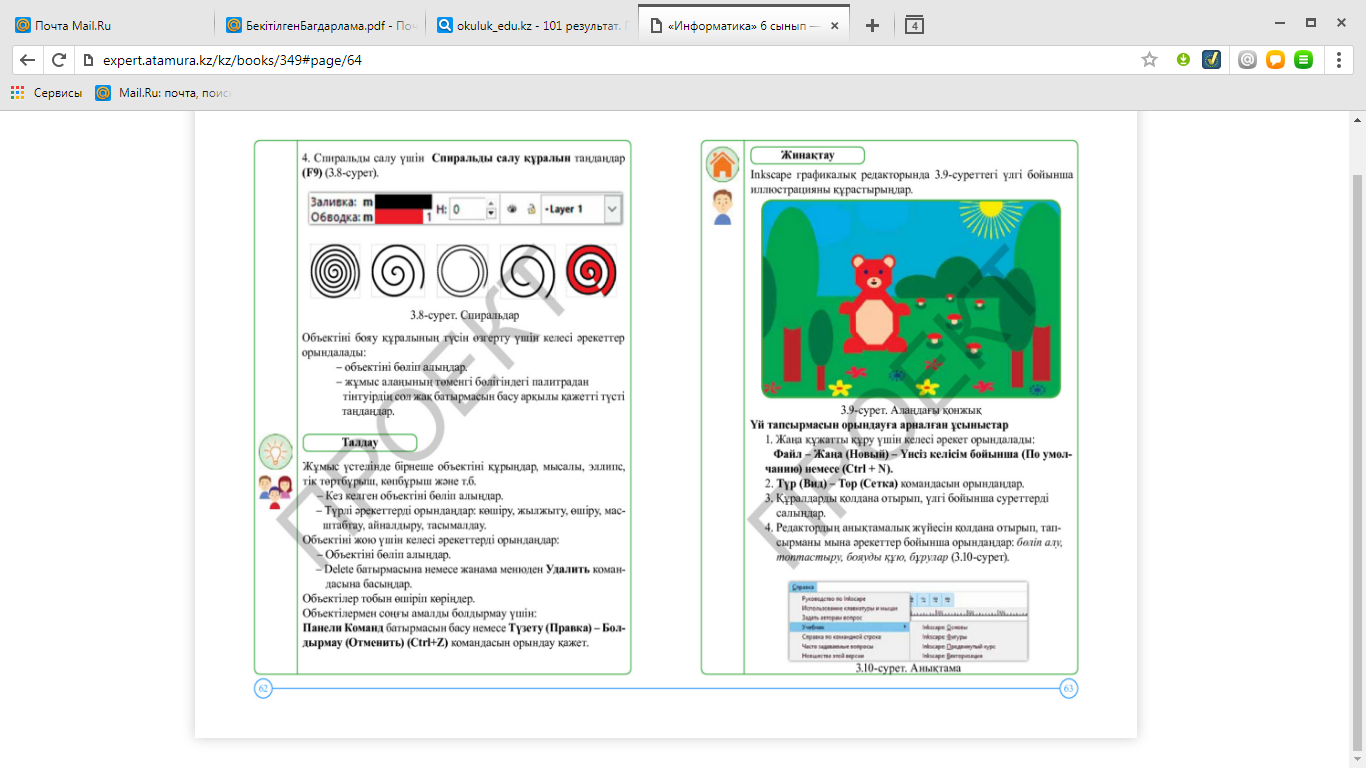This screenshot has width=1366, height=768.
Task: Click the page info icon before the URL
Action: (88, 60)
